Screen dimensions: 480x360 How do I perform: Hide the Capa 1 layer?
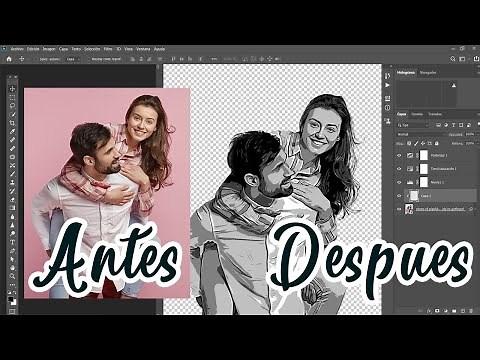[x=399, y=196]
